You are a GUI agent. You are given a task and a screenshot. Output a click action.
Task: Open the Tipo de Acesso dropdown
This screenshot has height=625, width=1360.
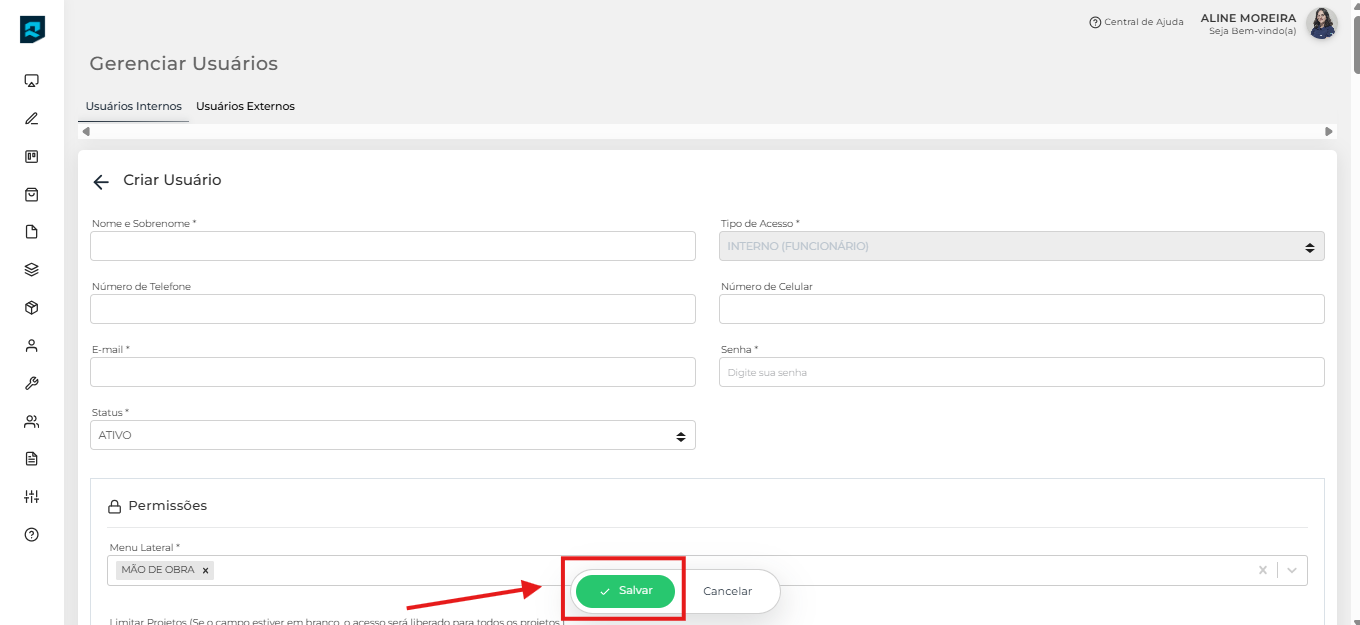(x=1021, y=246)
